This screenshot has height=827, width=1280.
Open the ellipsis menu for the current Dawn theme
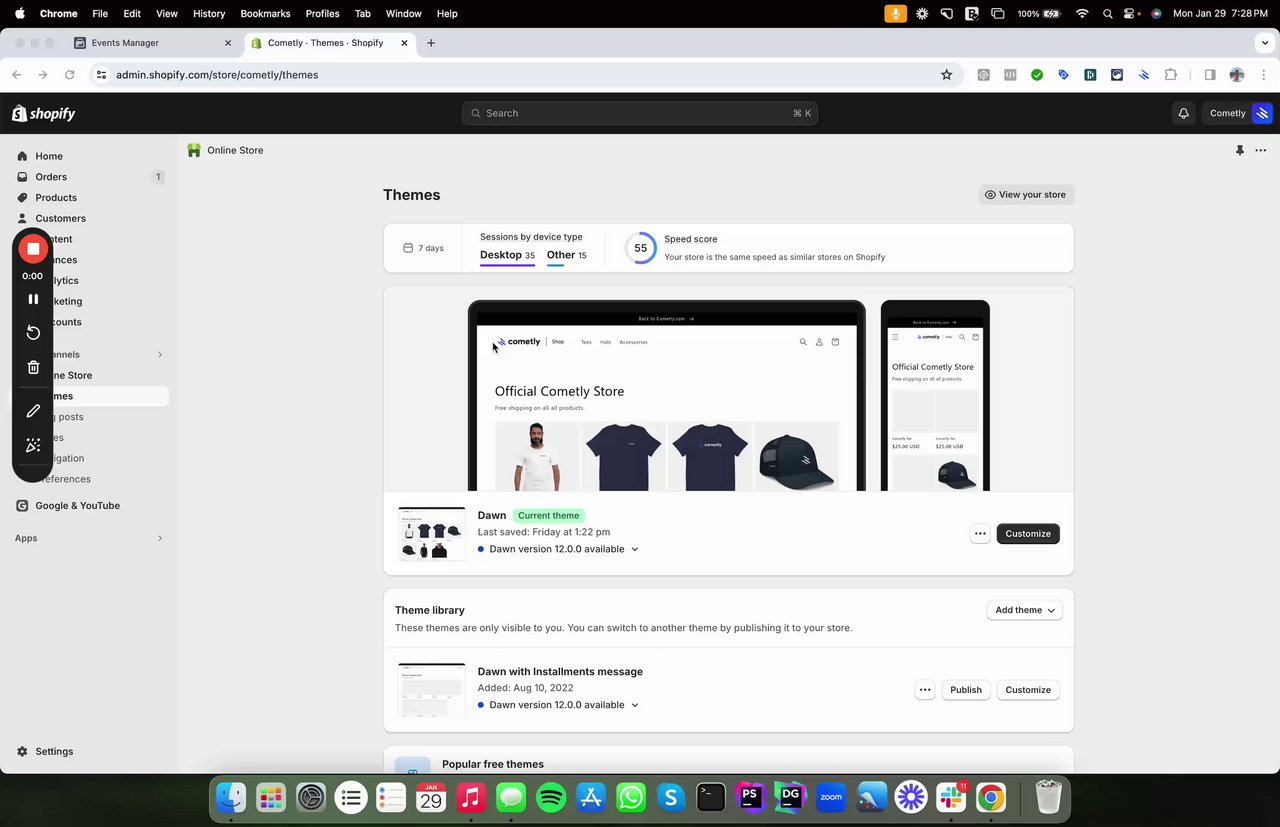(980, 534)
